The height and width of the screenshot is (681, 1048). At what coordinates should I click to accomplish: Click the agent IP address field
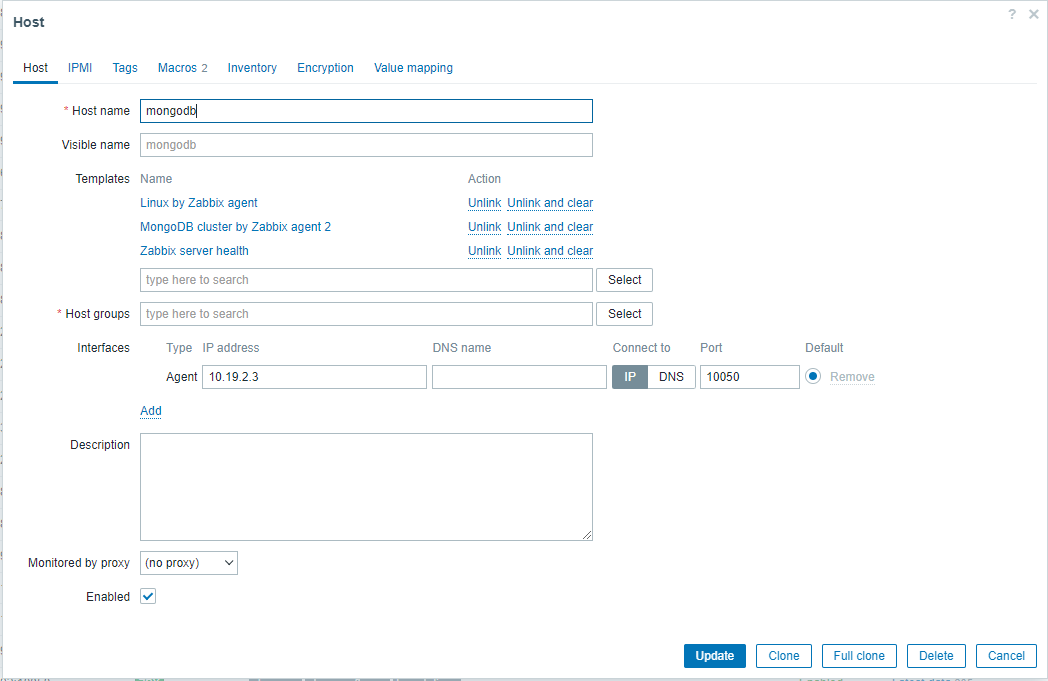[x=314, y=377]
